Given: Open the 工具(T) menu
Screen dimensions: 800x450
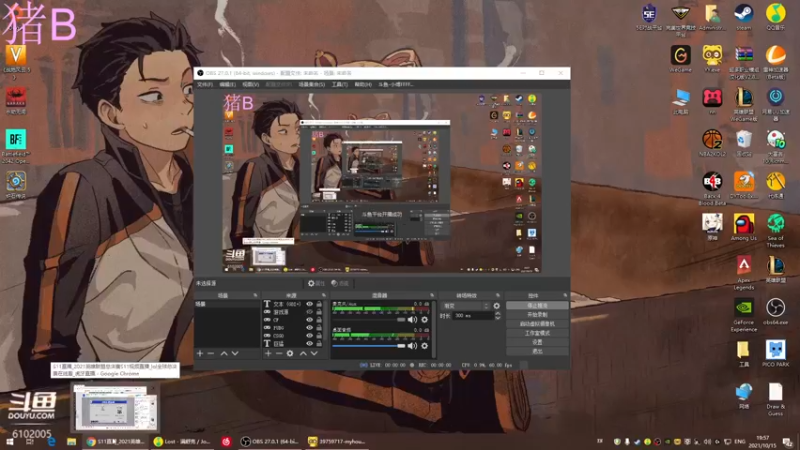Looking at the screenshot, I should pyautogui.click(x=340, y=84).
